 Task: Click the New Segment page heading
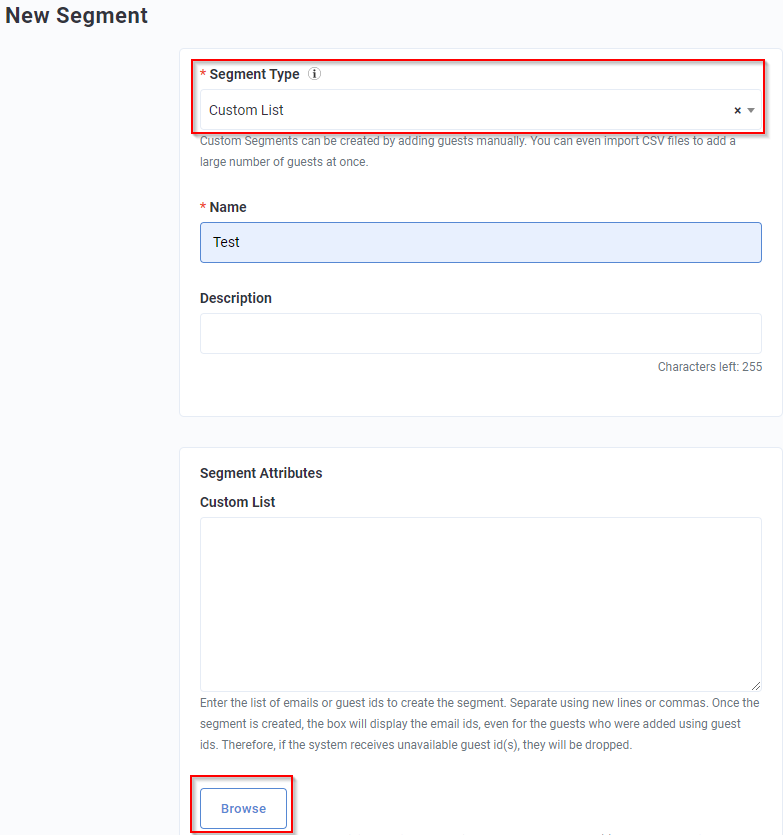76,16
